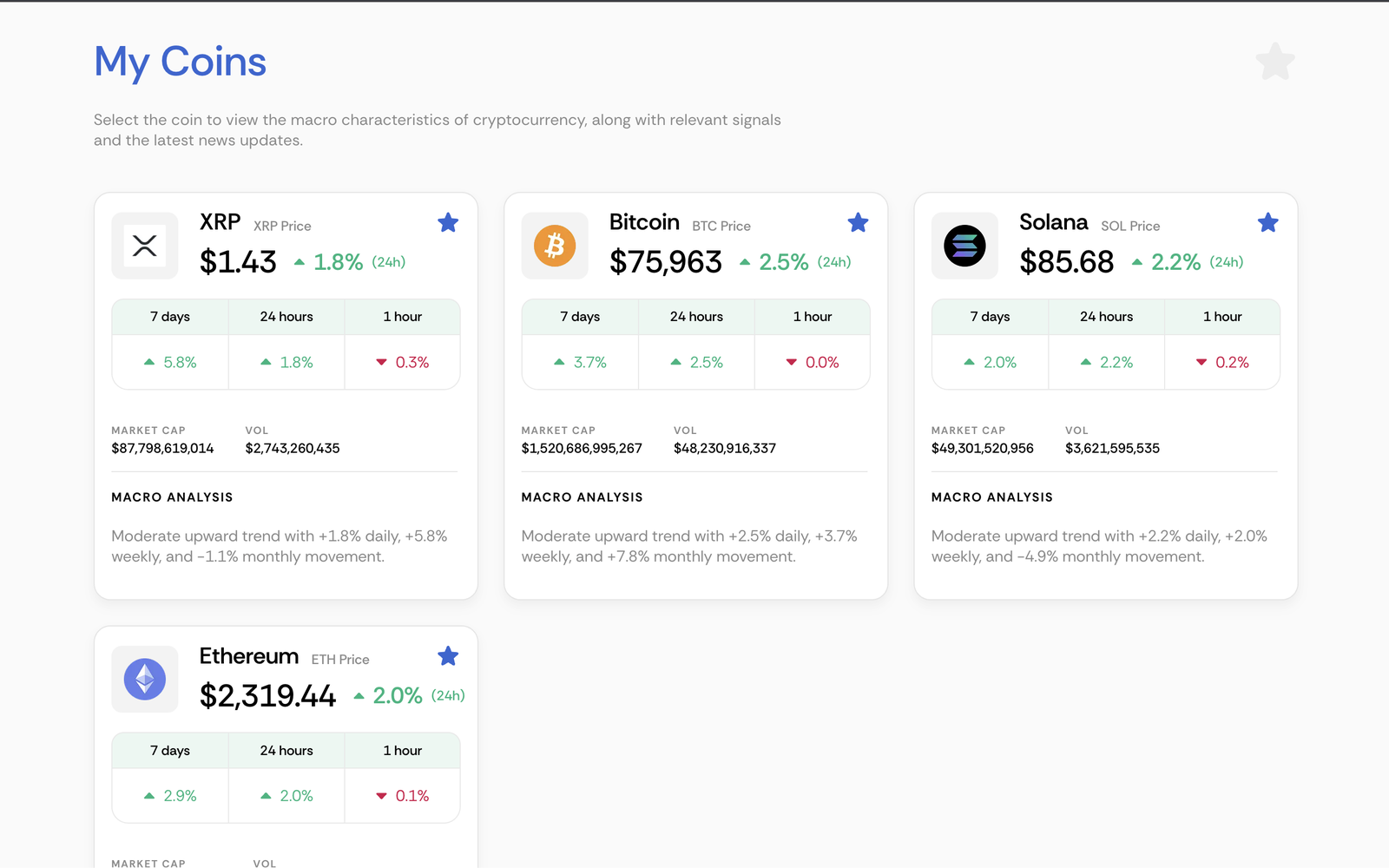This screenshot has width=1389, height=868.
Task: Click the green up arrow beside XRP 1.8% (24h)
Action: coord(300,262)
